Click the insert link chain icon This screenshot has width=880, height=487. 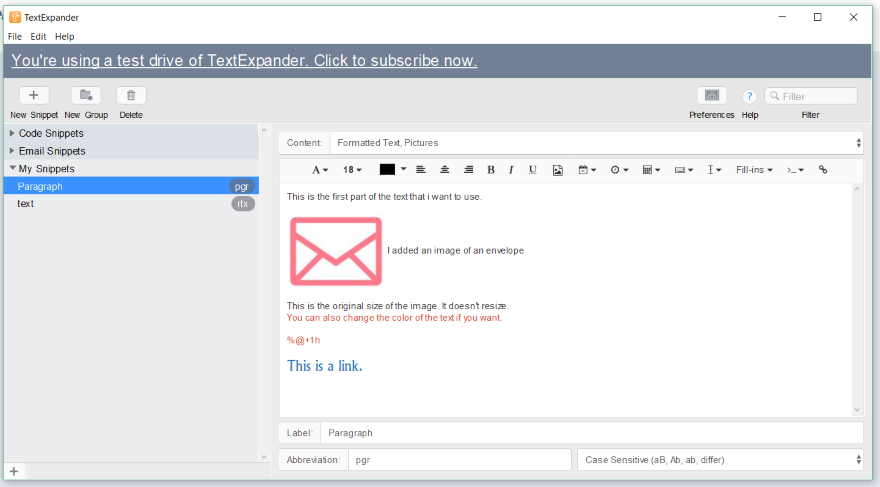(823, 169)
